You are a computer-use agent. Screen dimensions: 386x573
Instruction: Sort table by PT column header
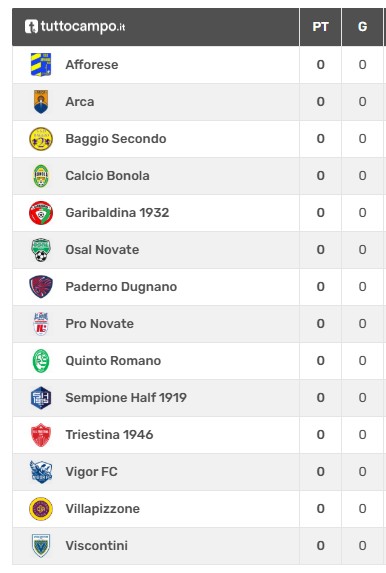[x=321, y=27]
